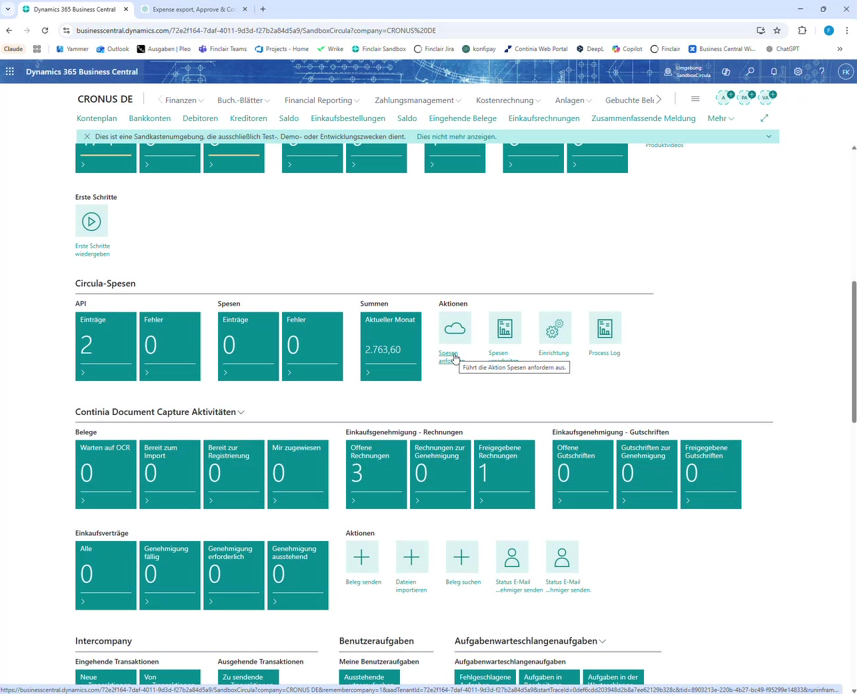Viewport: 857px width, 694px height.
Task: Open the FK user account avatar
Action: [846, 72]
